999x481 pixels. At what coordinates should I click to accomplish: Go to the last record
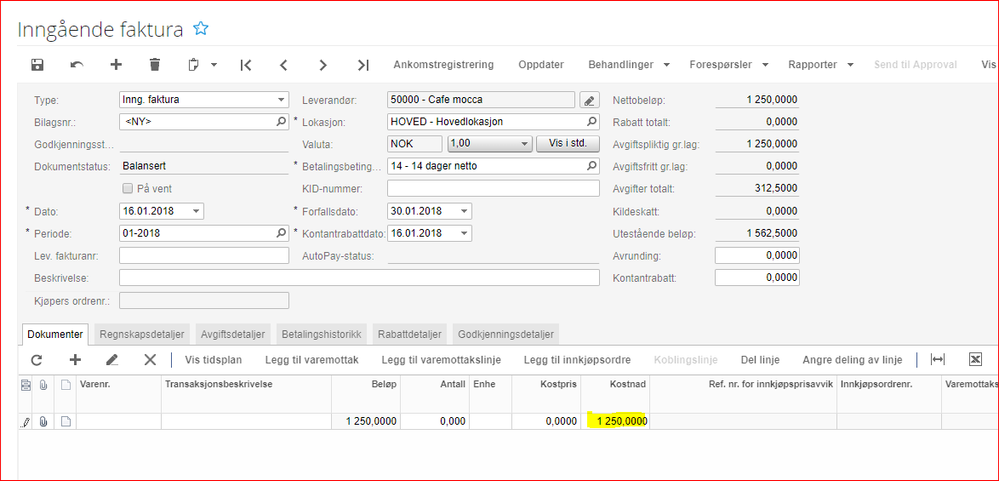[x=363, y=64]
